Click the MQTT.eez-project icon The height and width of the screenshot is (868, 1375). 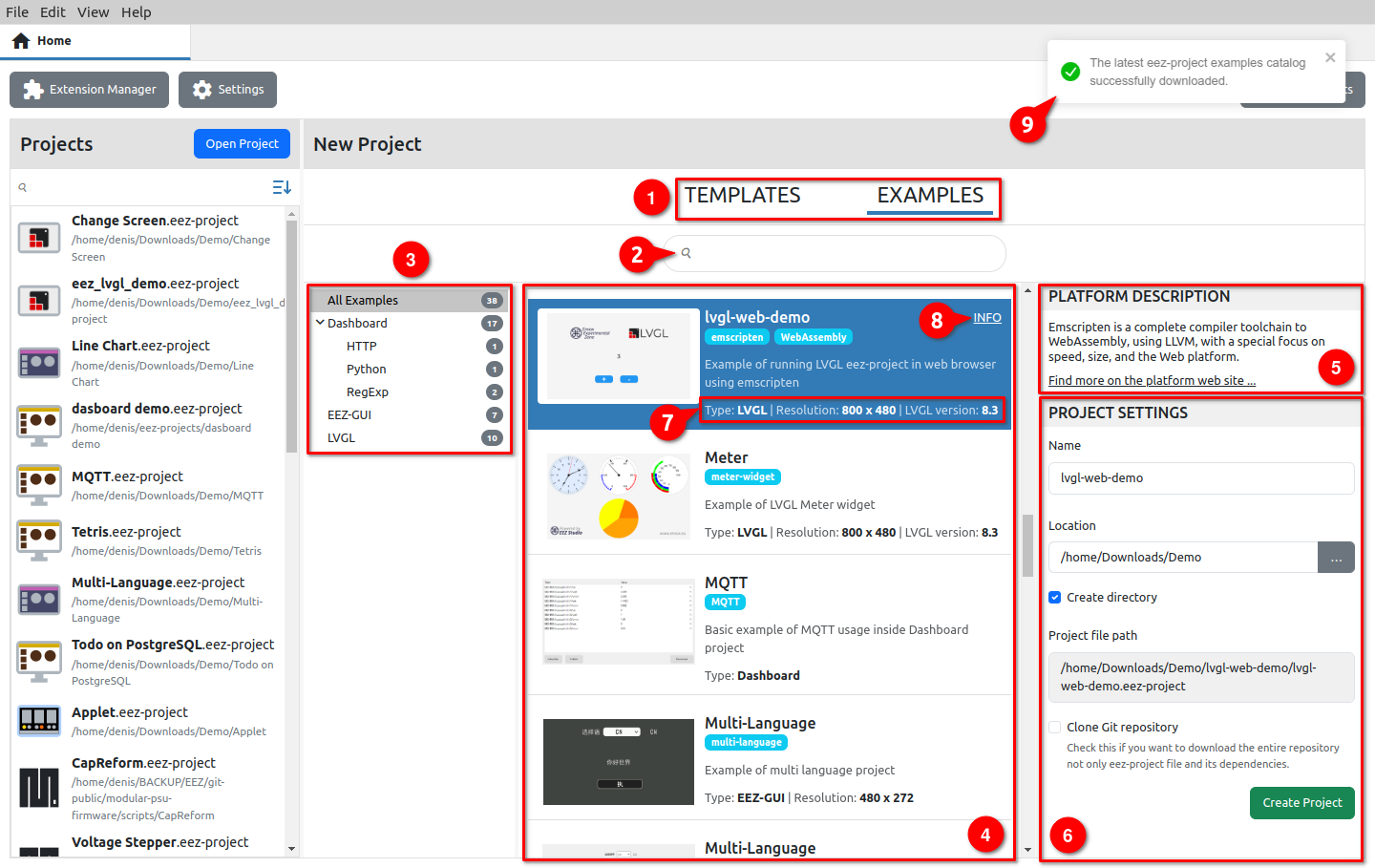point(39,485)
